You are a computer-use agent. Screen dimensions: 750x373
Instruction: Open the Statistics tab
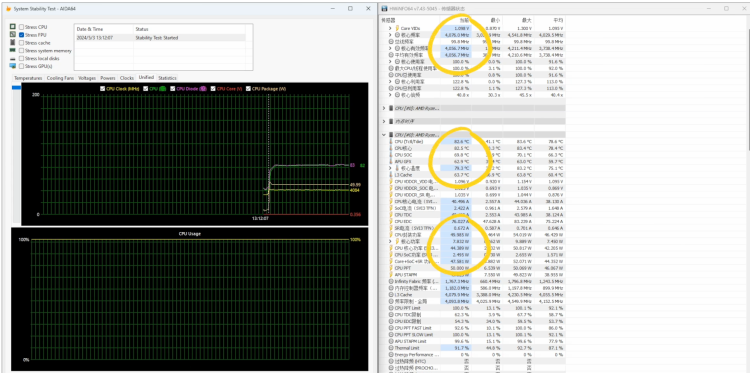coord(167,78)
